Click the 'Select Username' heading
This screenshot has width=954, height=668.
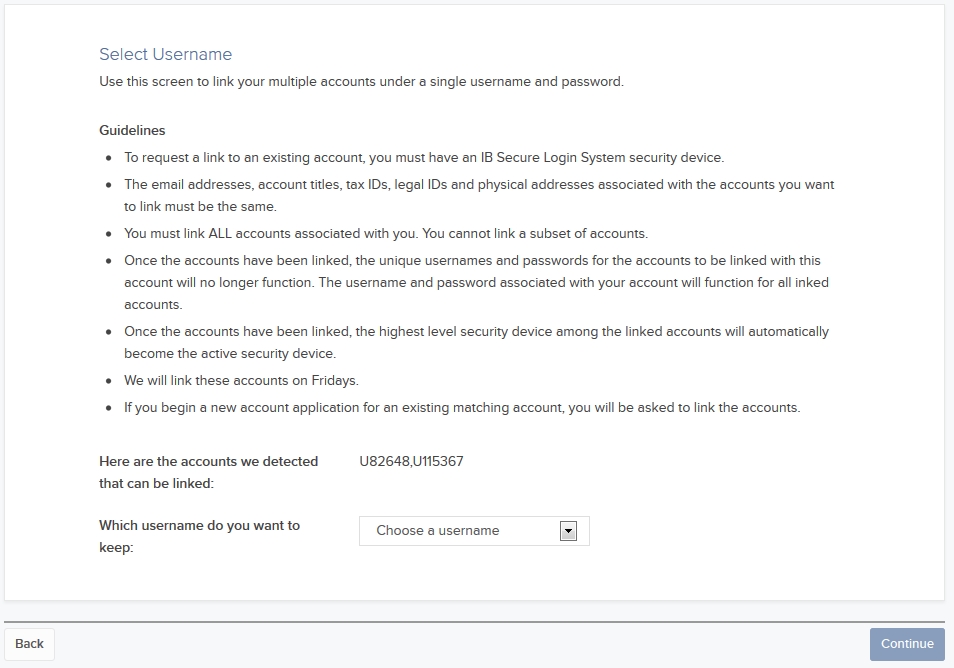pos(165,54)
